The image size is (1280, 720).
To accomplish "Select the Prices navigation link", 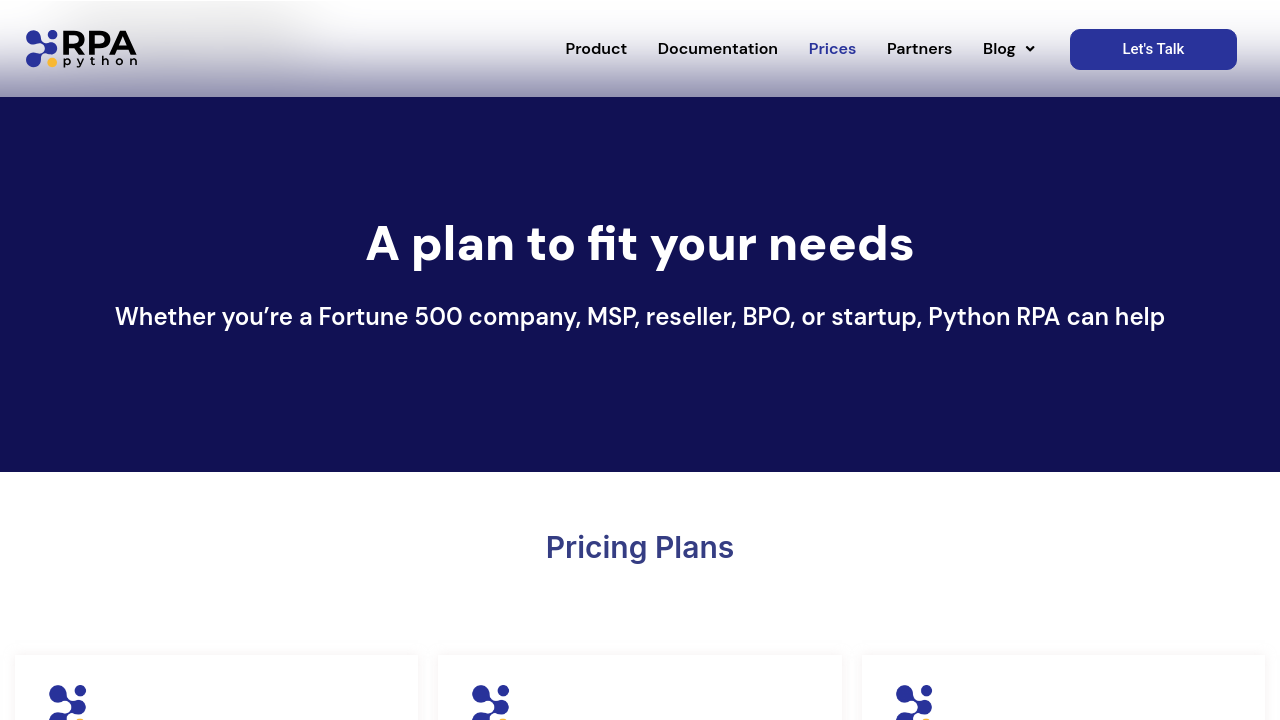I will point(832,49).
